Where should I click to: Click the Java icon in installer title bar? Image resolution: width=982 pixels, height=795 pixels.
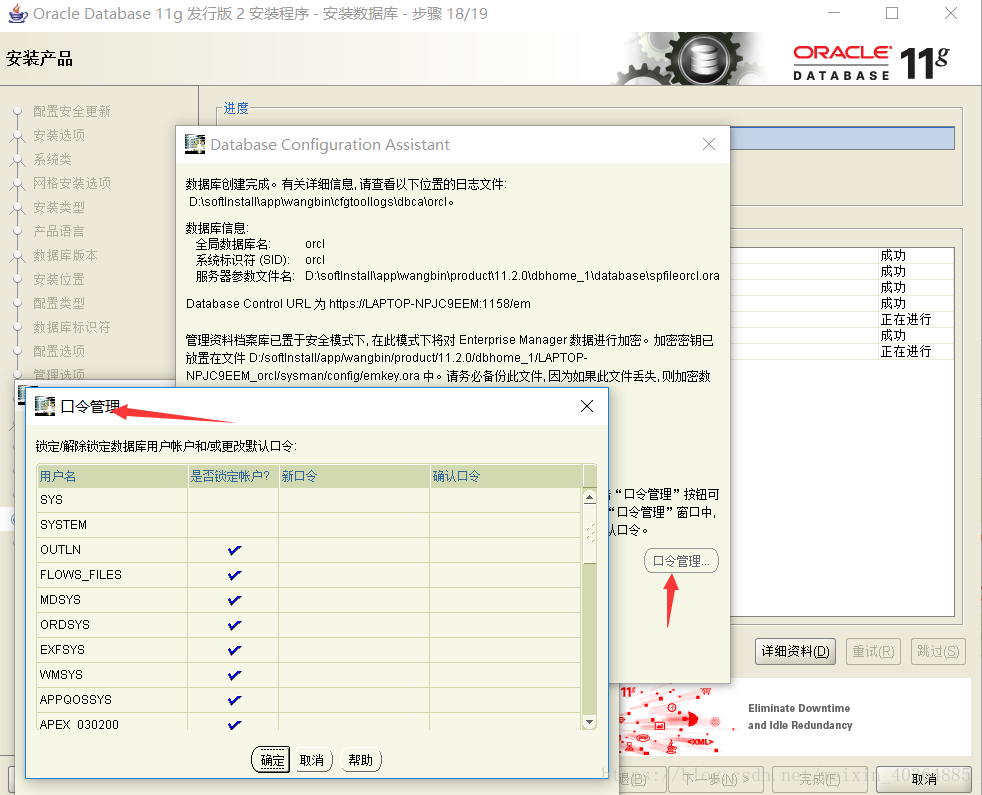[x=18, y=13]
